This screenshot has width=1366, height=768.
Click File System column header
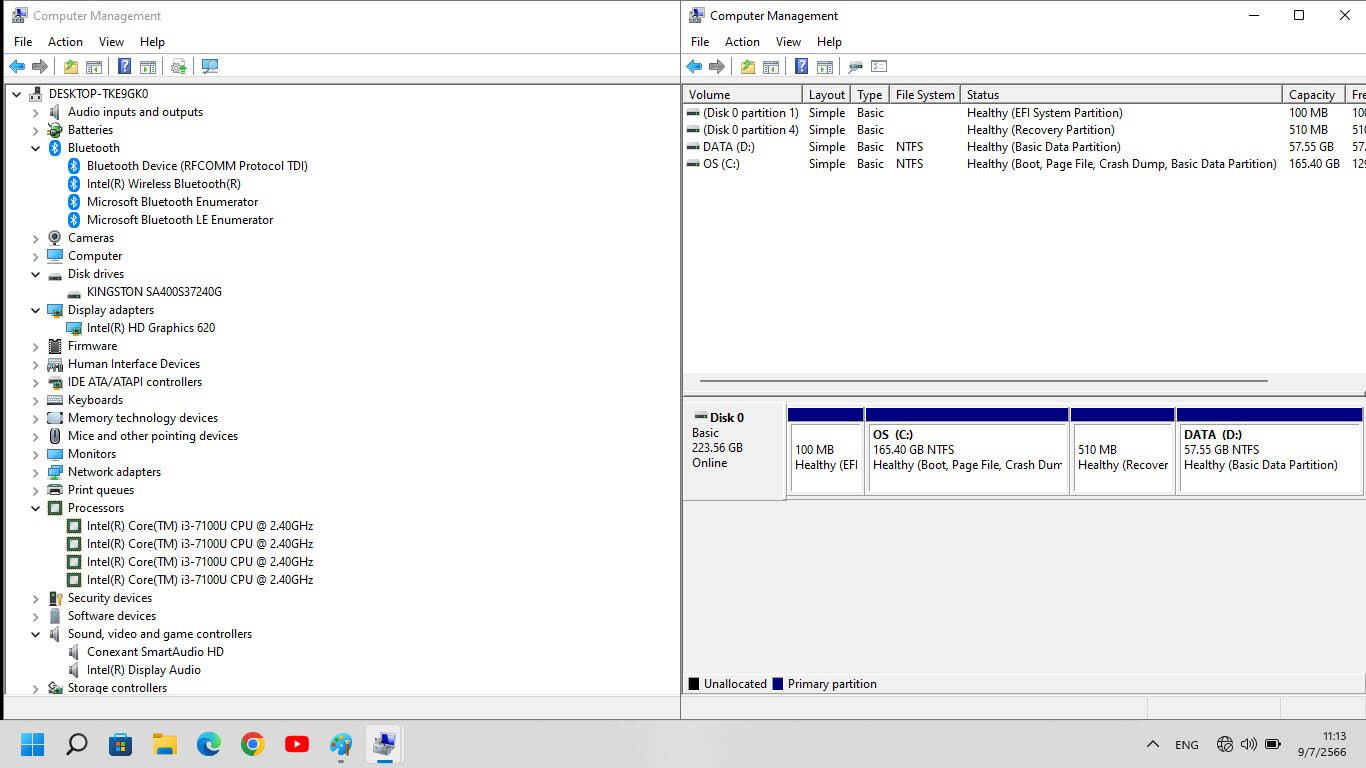point(925,95)
